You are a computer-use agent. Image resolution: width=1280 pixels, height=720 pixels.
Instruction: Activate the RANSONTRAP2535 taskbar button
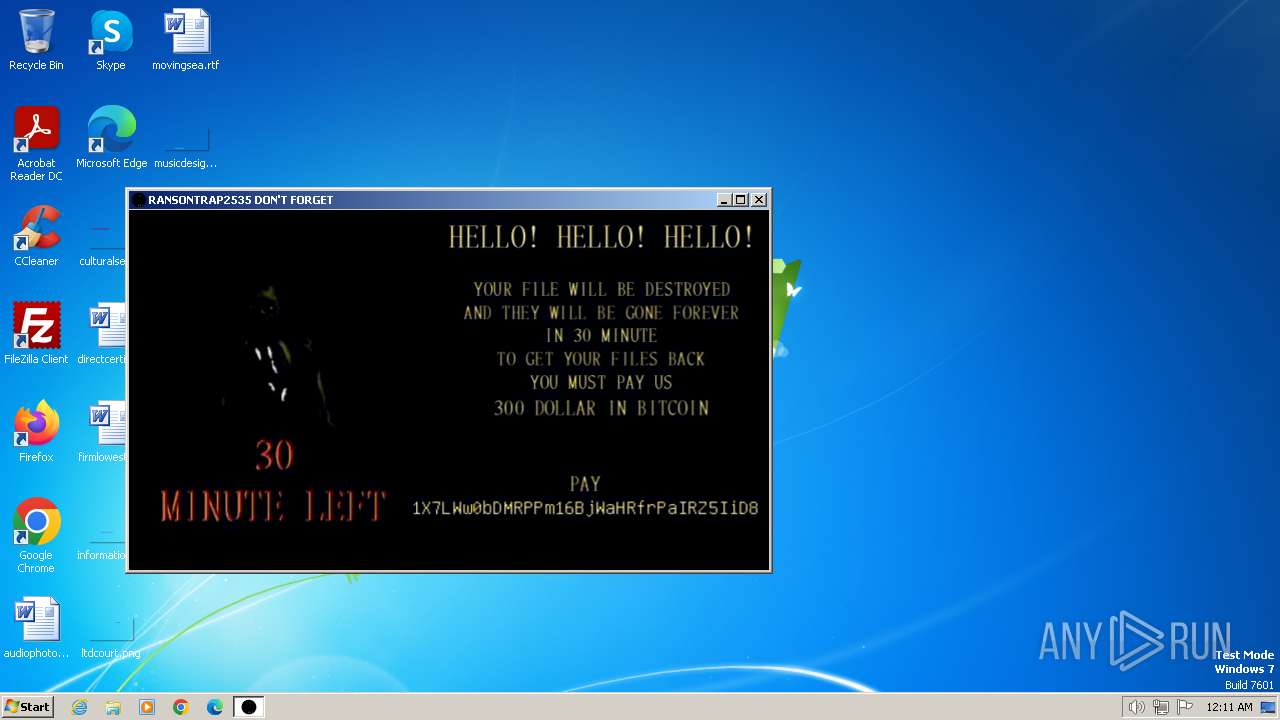[x=249, y=707]
